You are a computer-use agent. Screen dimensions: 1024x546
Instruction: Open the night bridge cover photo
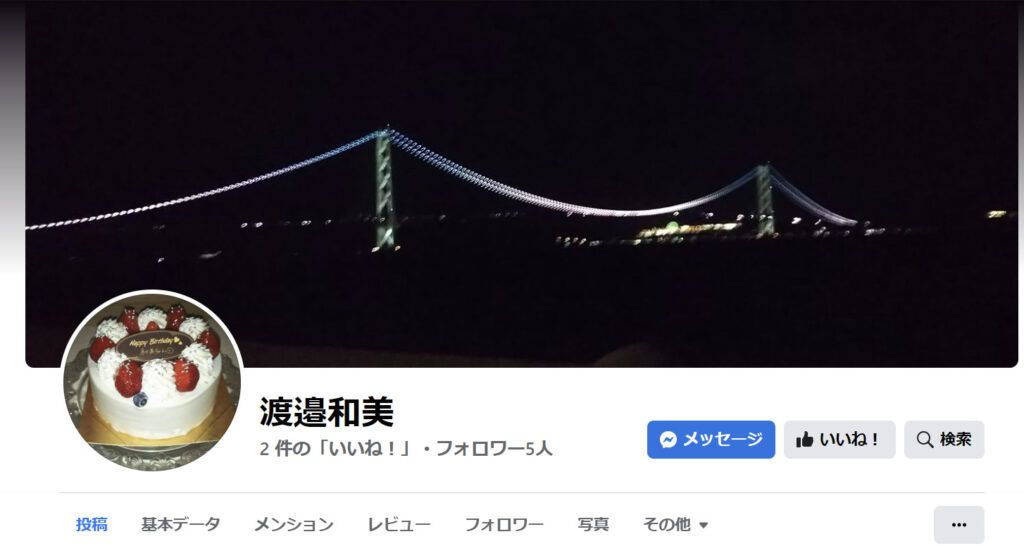tap(521, 183)
